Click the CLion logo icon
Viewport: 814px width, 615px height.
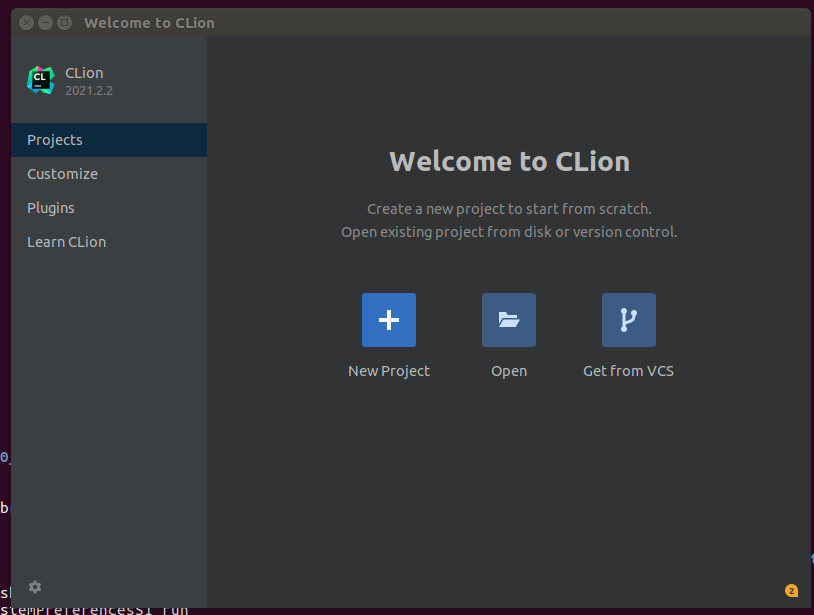(x=41, y=80)
